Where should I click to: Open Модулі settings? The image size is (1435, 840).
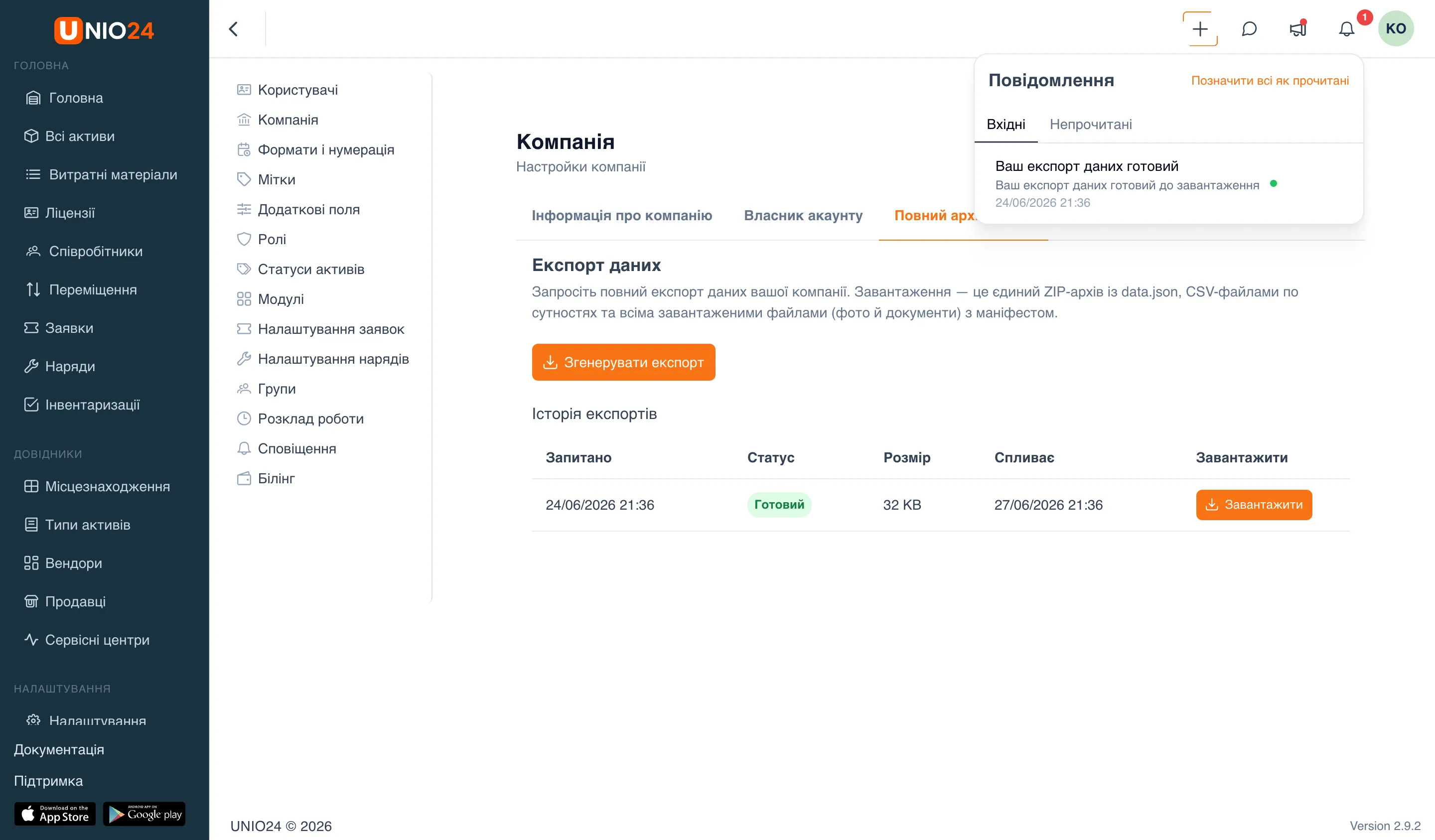tap(271, 299)
